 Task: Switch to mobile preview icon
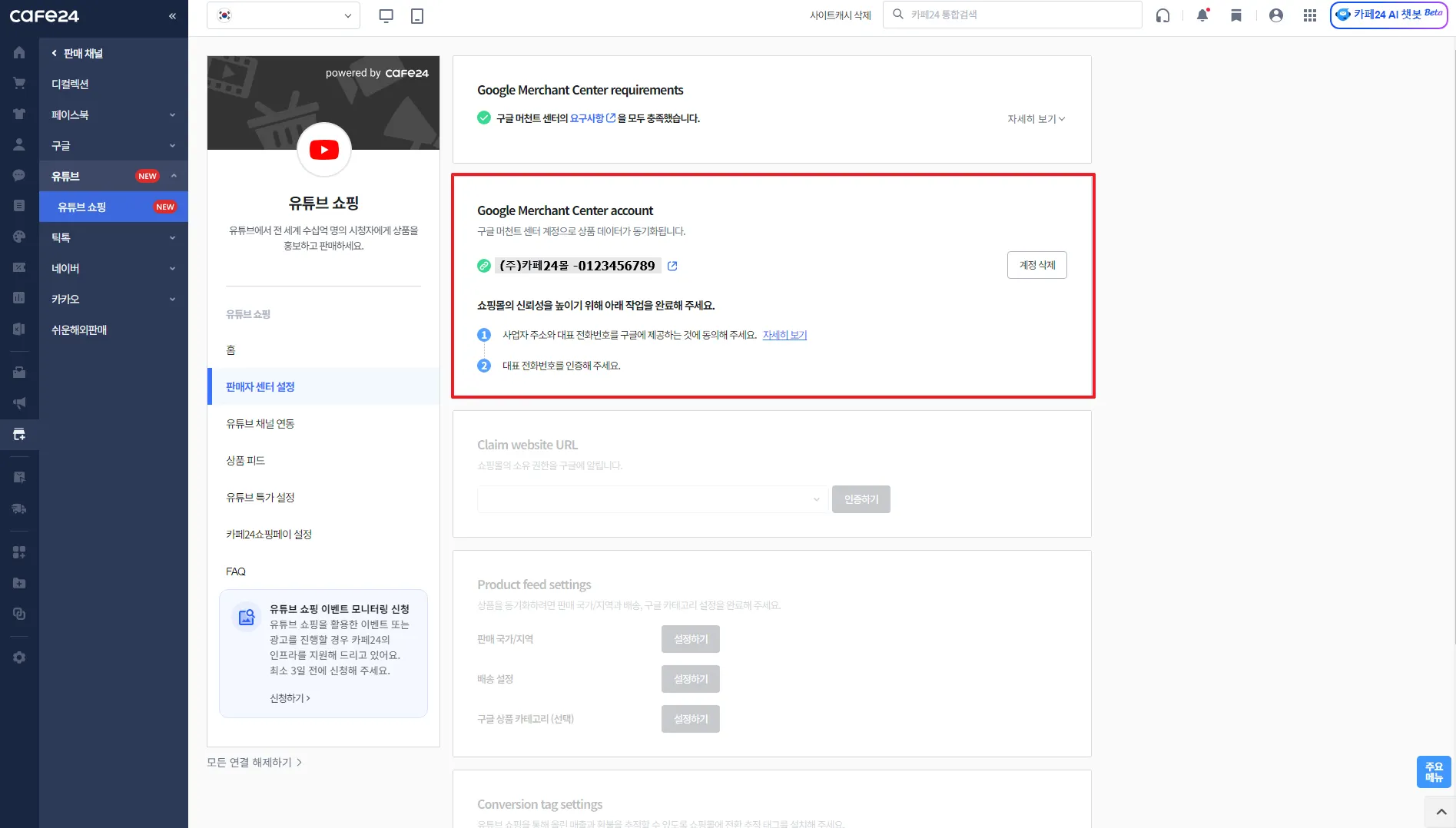(417, 15)
